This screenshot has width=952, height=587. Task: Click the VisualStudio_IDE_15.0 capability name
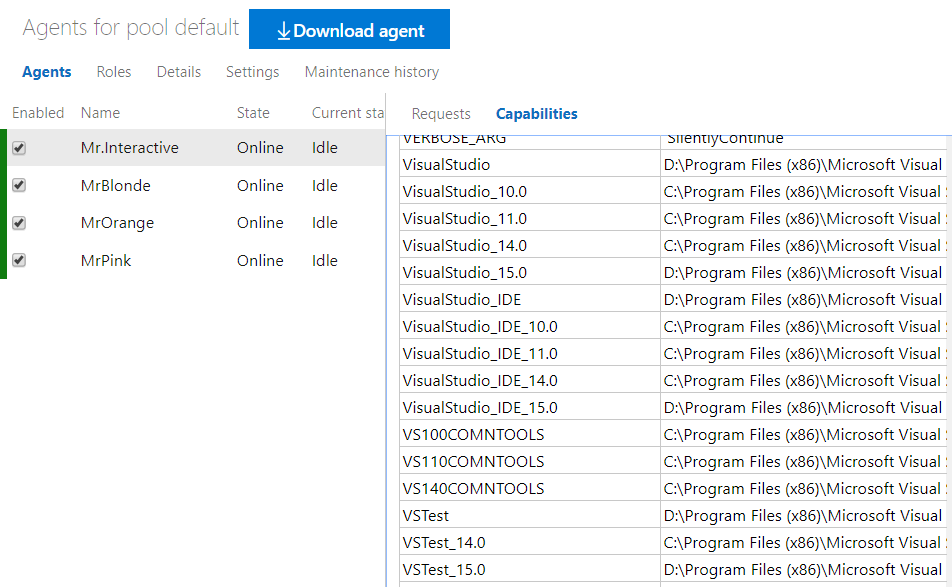click(x=480, y=408)
